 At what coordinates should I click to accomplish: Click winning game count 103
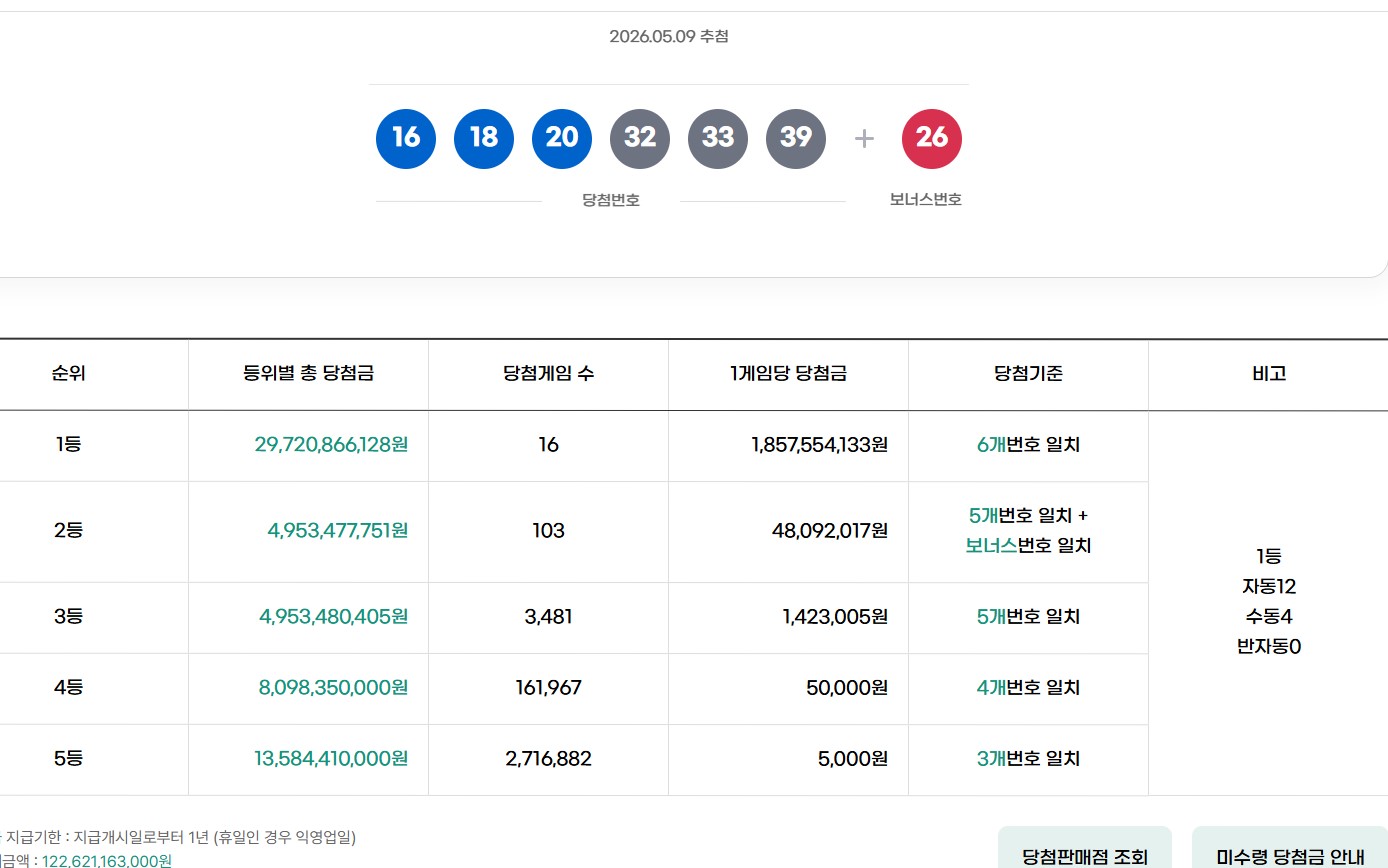click(x=548, y=531)
